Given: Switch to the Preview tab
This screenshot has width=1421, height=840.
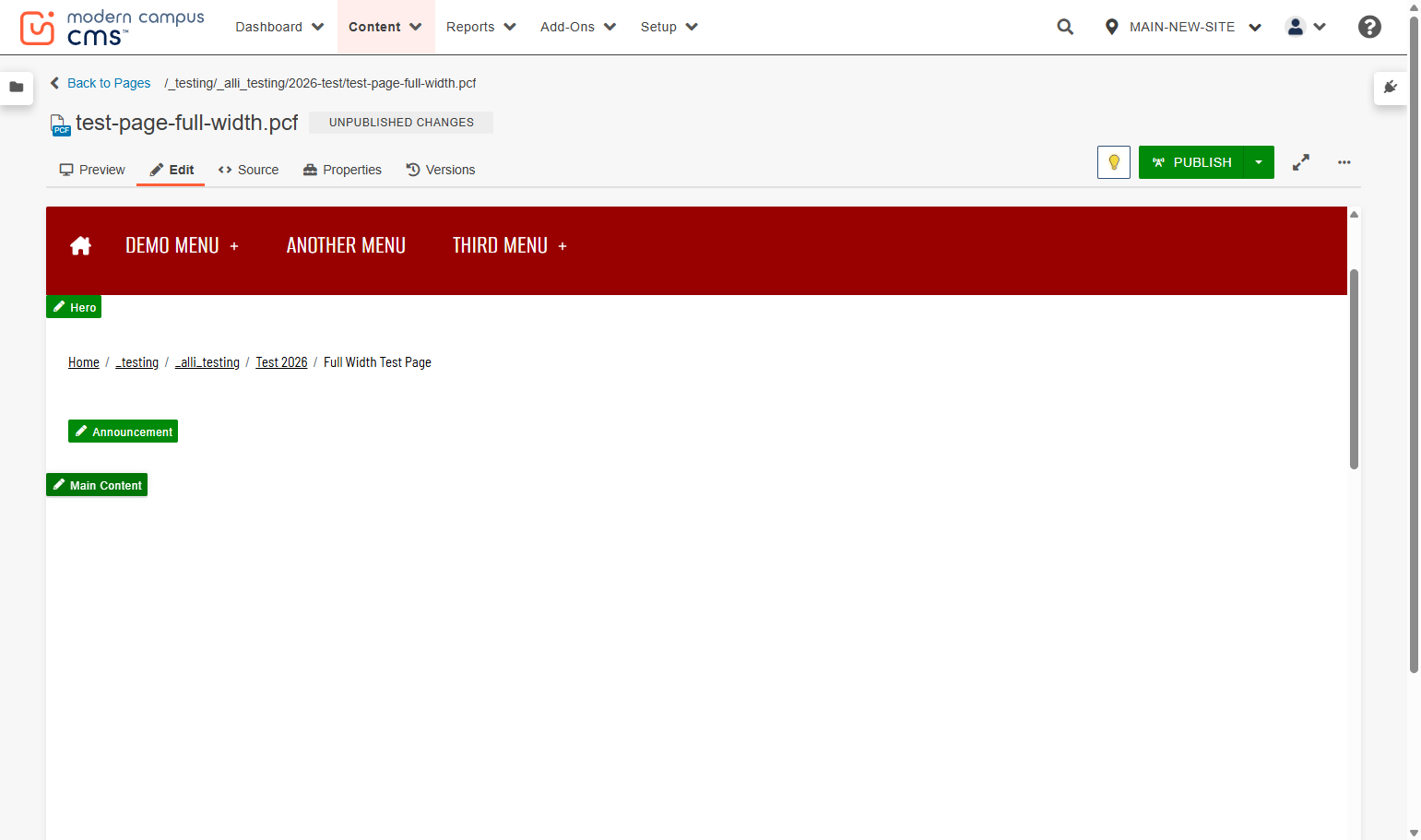Looking at the screenshot, I should click(91, 170).
